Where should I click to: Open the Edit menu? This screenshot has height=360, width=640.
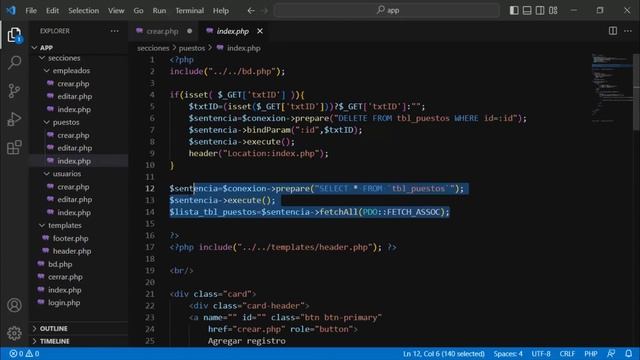[52, 11]
